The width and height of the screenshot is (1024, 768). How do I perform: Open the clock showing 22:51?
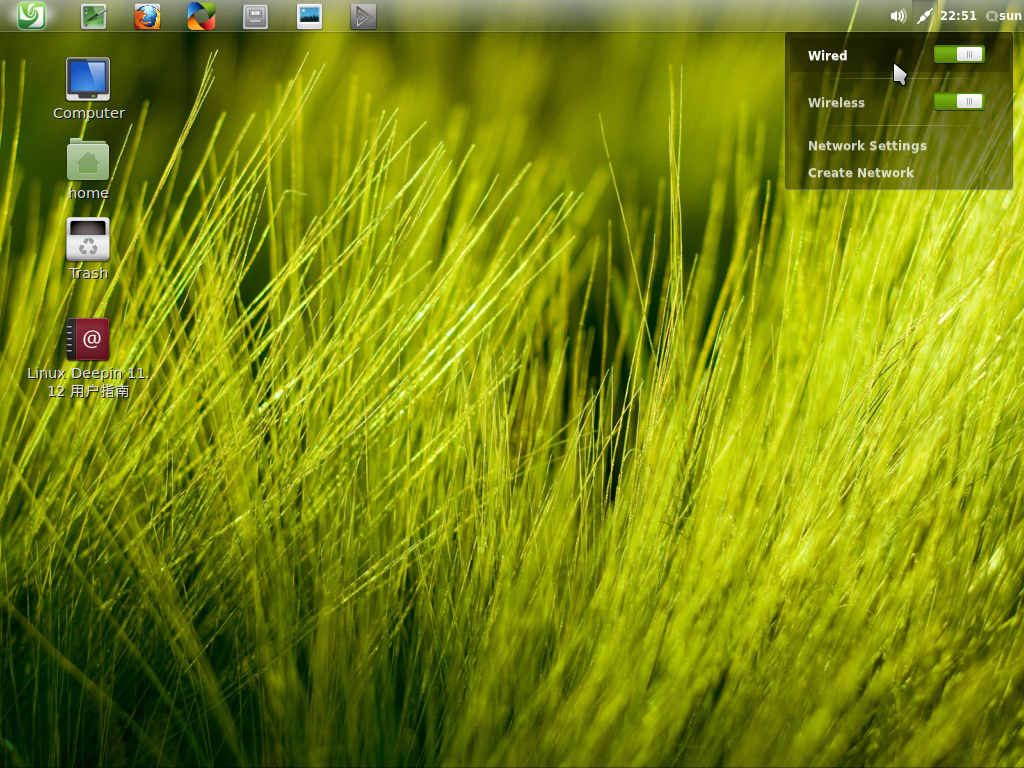(x=951, y=15)
